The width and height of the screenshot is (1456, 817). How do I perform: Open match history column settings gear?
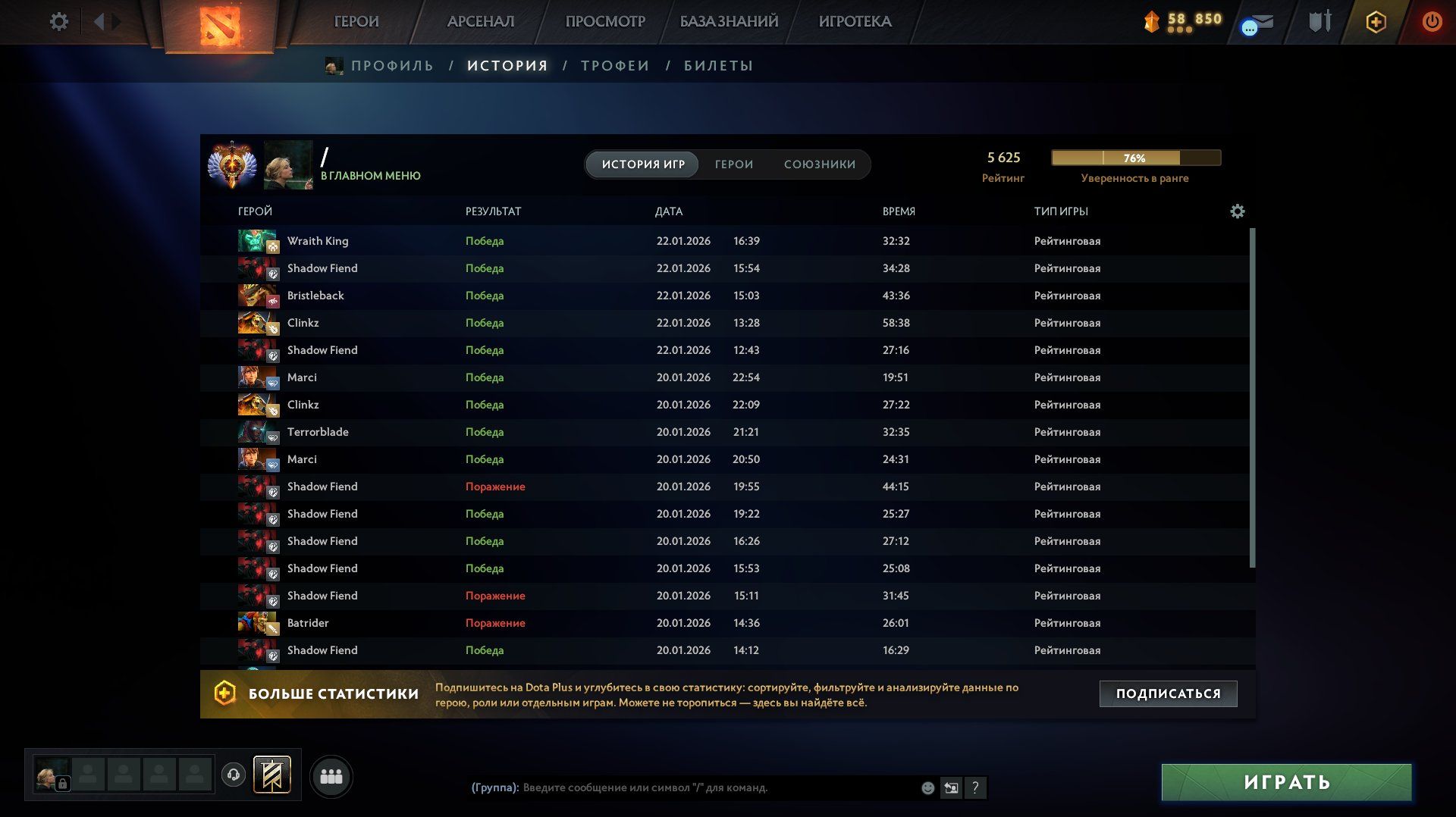[1237, 211]
